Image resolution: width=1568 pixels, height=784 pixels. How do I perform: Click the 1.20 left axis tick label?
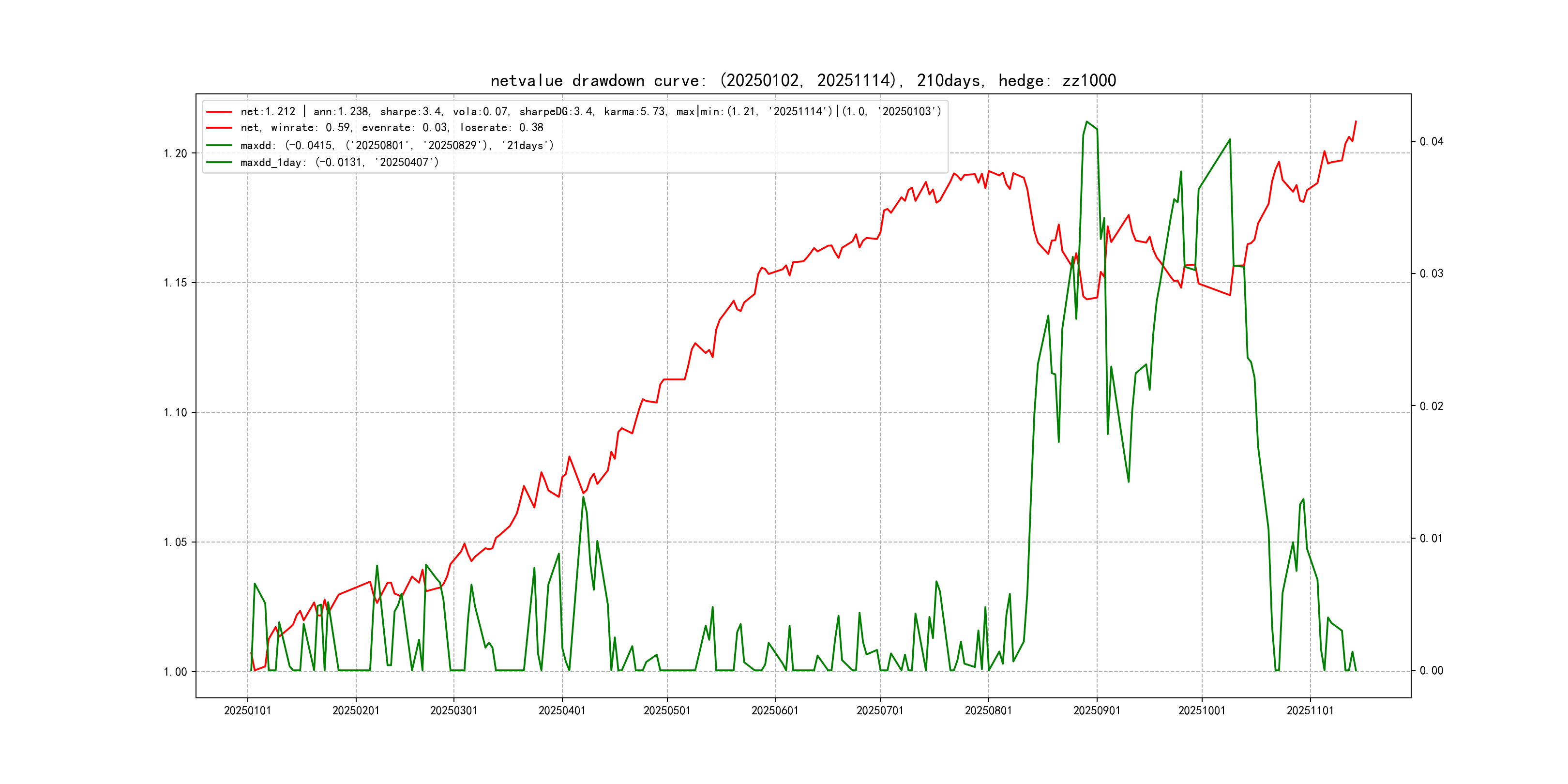point(175,153)
